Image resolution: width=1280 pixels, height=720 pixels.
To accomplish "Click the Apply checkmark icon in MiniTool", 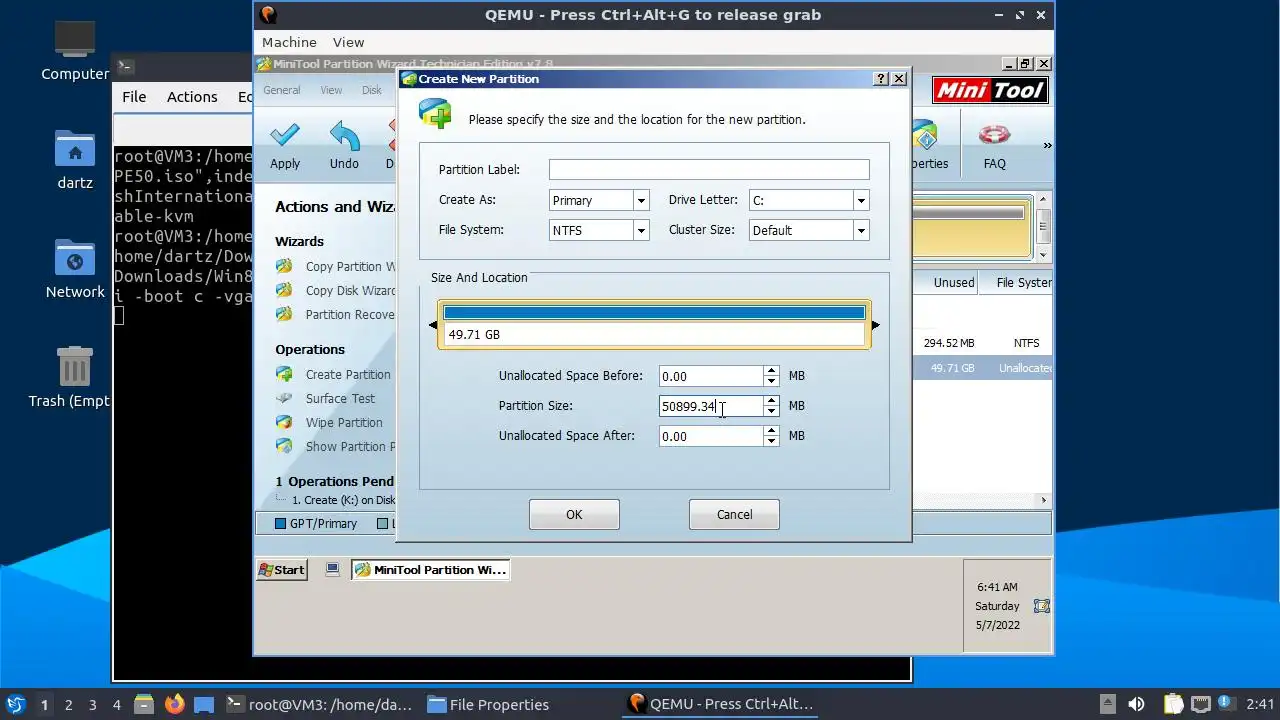I will pos(285,135).
